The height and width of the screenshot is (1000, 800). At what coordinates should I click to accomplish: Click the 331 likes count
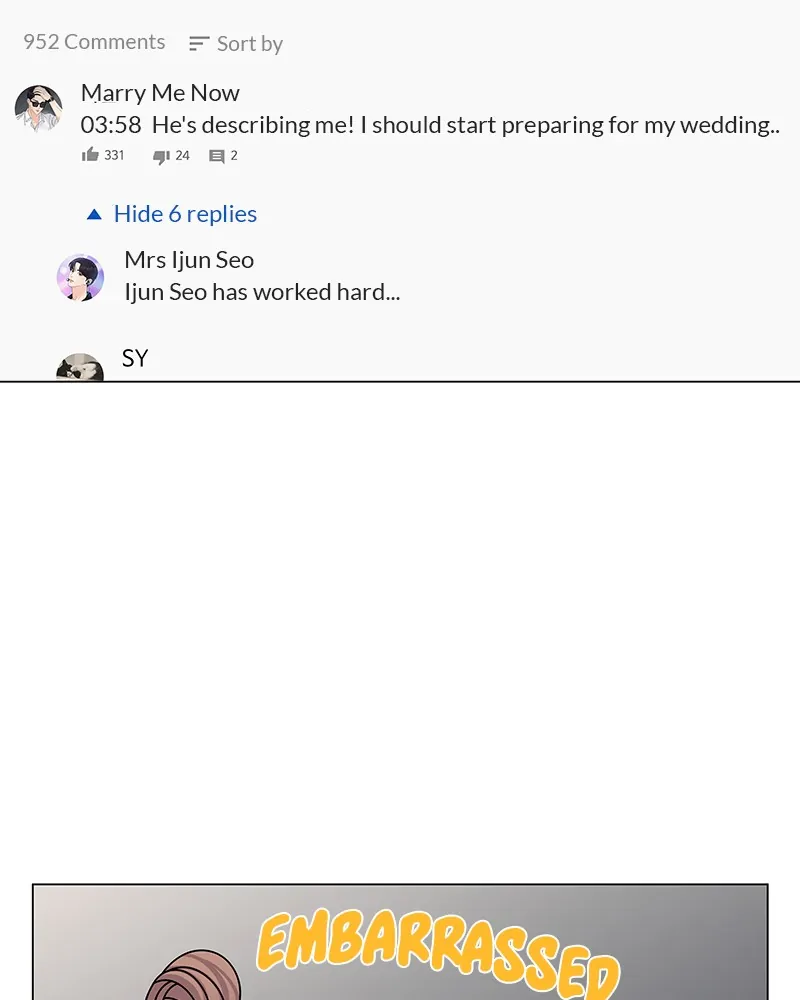[x=114, y=155]
